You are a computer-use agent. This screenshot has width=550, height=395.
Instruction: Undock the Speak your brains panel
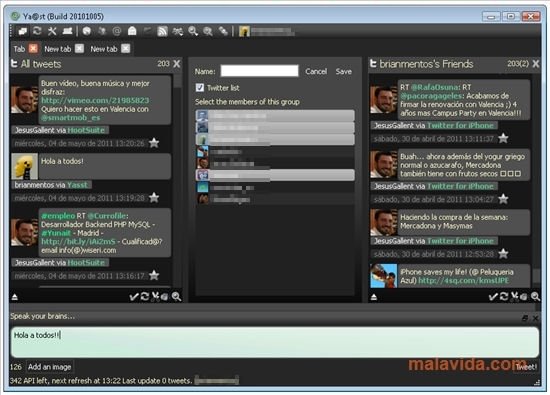(x=525, y=318)
